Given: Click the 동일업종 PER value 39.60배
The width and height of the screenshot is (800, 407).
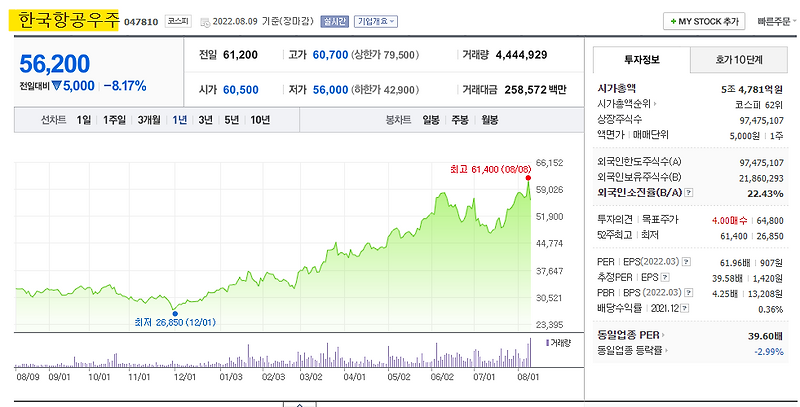Looking at the screenshot, I should 766,336.
